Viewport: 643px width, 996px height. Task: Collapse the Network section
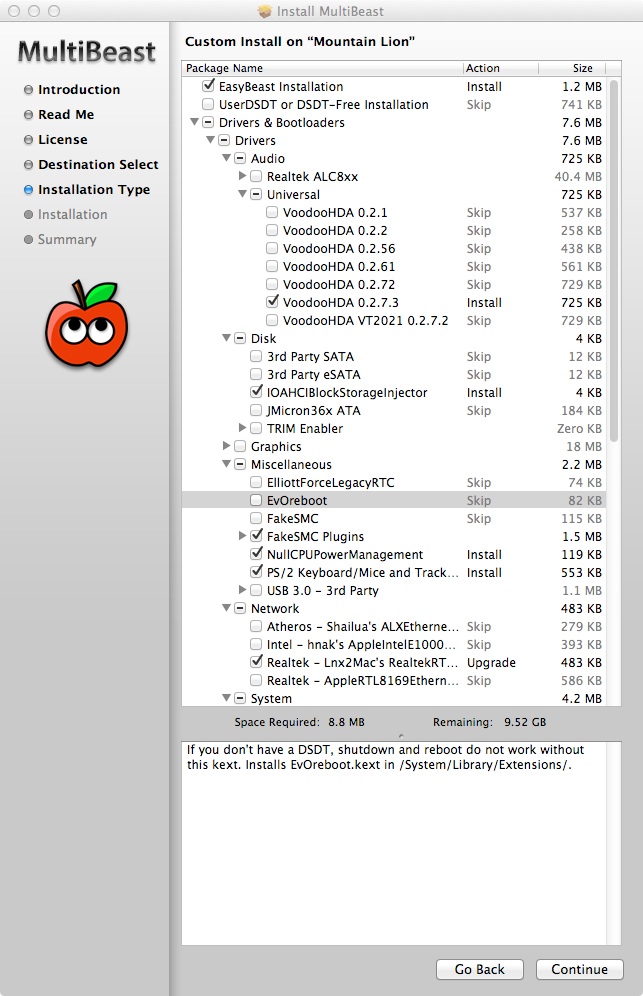coord(226,608)
